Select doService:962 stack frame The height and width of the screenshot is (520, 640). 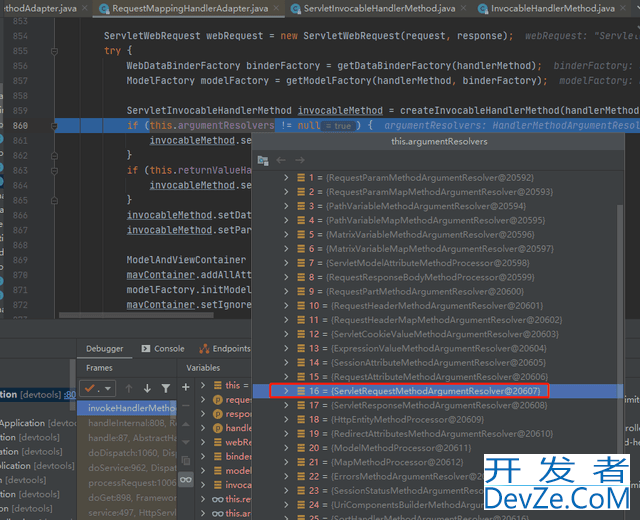(127, 468)
